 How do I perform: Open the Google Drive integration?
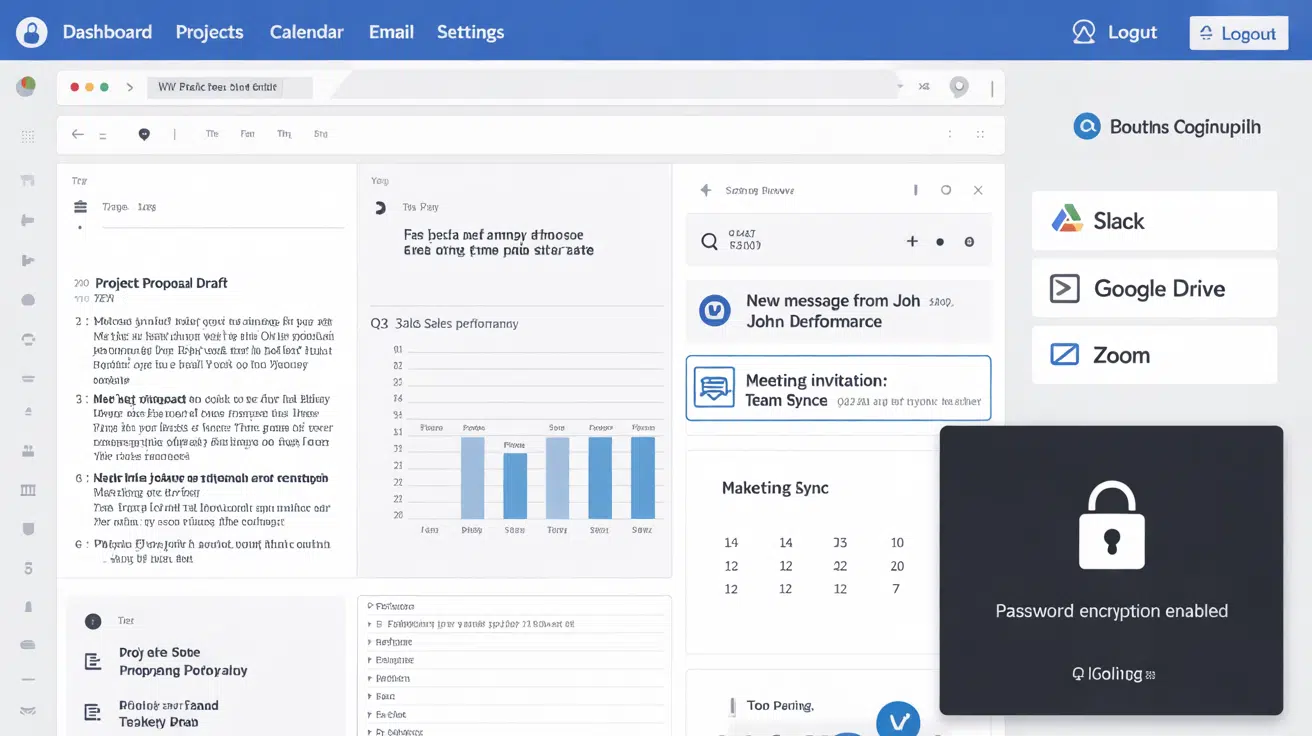coord(1153,288)
